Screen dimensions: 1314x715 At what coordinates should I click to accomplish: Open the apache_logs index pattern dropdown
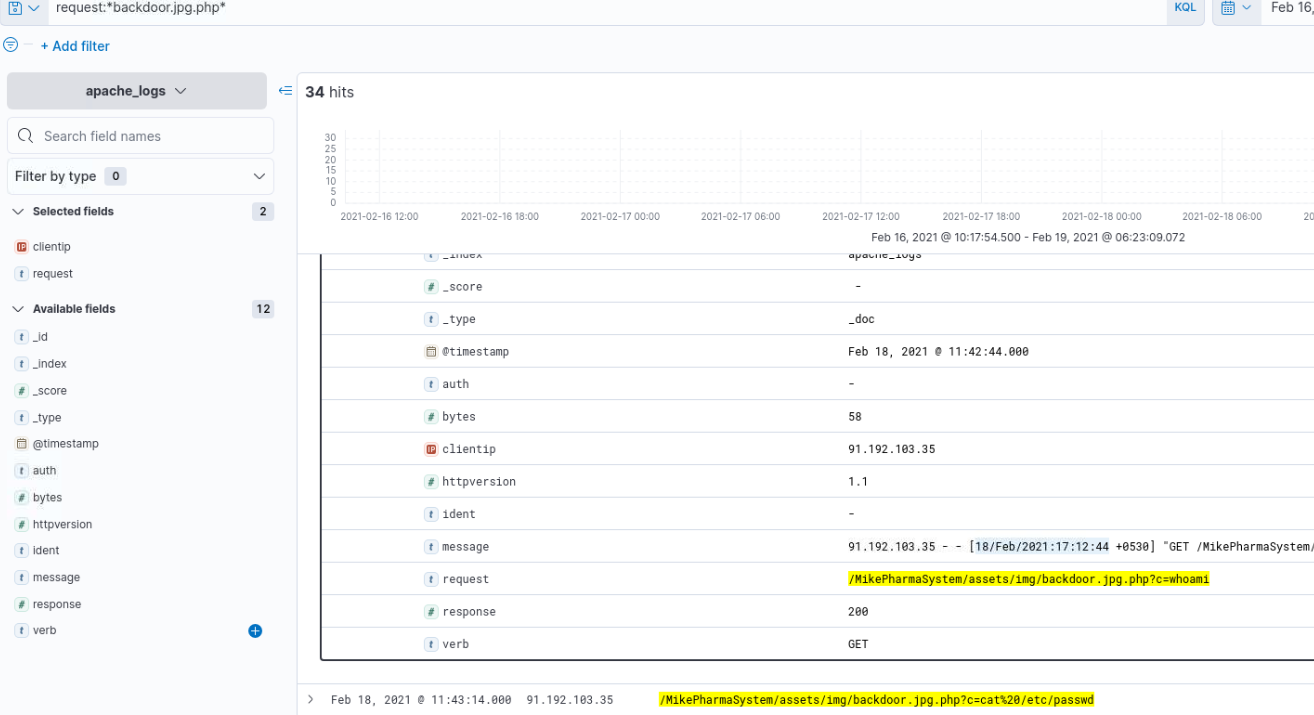pos(137,91)
